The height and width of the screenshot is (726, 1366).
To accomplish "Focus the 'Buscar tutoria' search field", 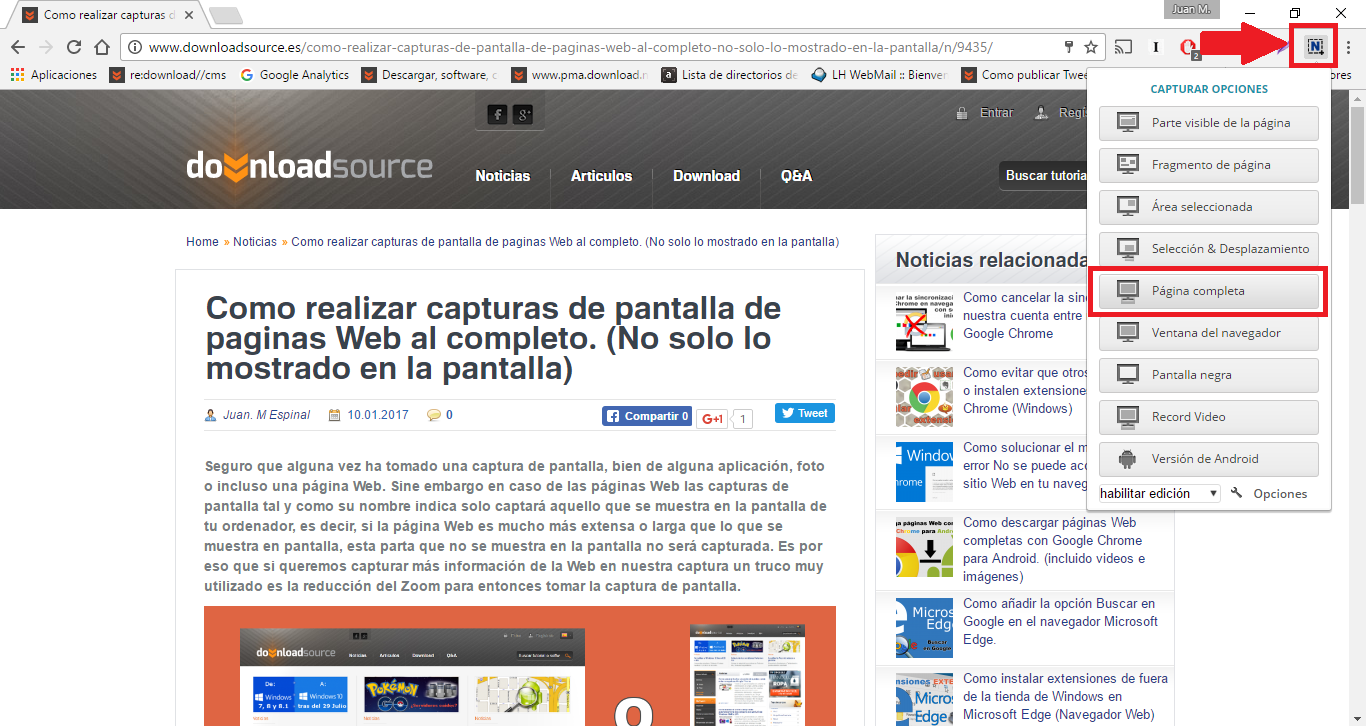I will [1042, 175].
